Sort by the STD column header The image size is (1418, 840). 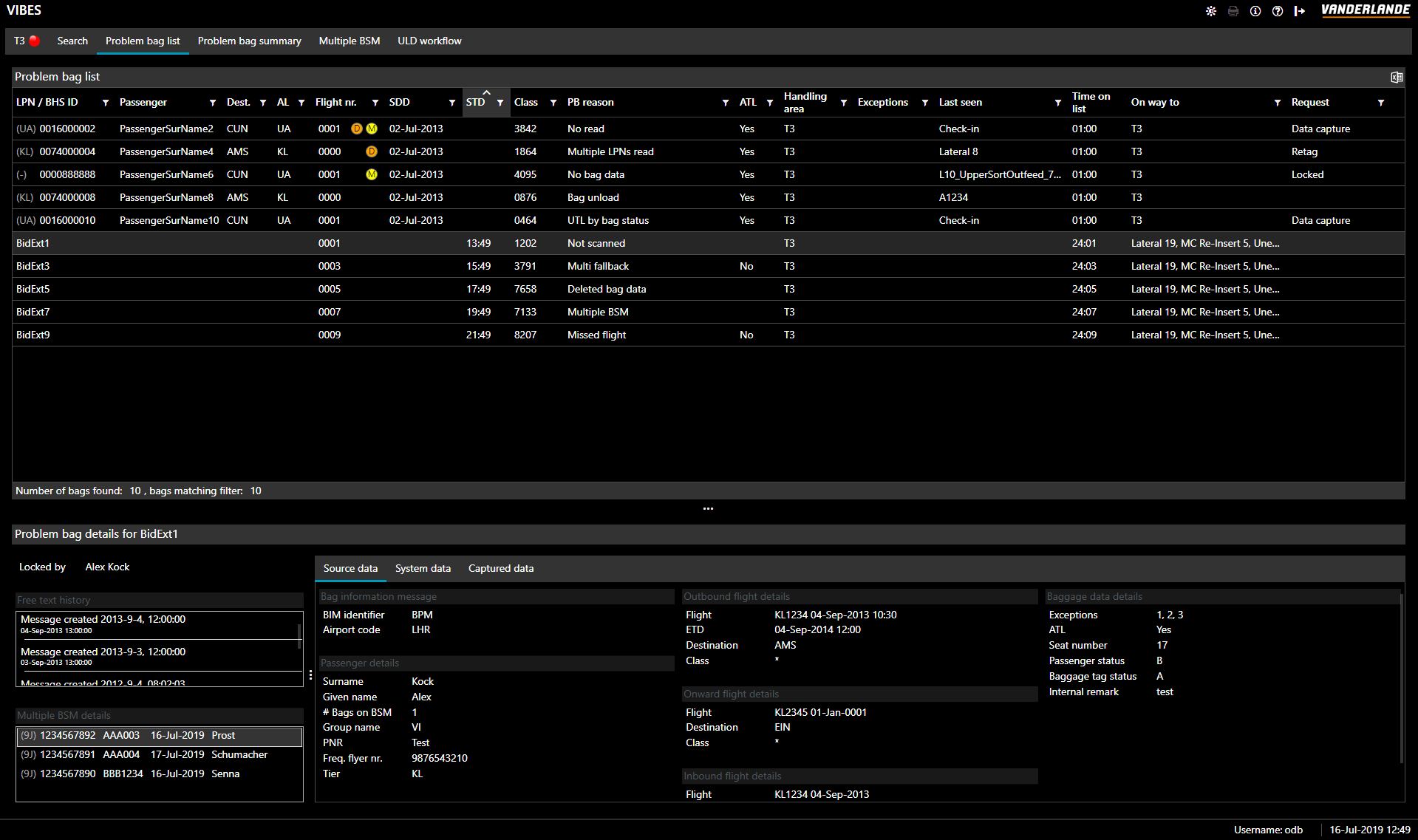(476, 102)
